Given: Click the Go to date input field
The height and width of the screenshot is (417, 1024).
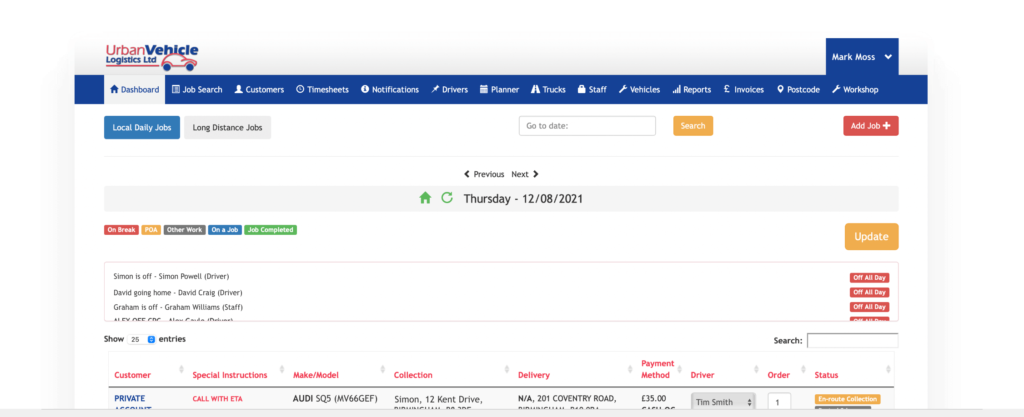Looking at the screenshot, I should click(587, 125).
